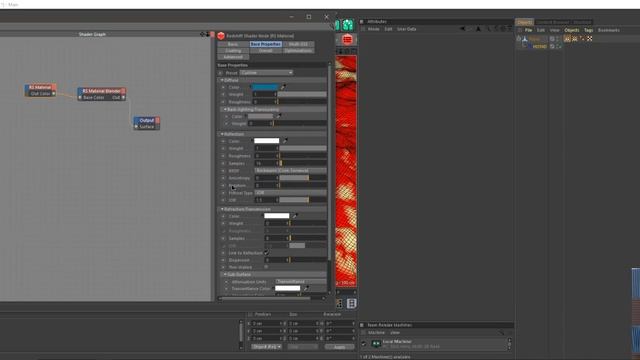Viewport: 640px width, 360px height.
Task: Open the Fresnel Type dropdown
Action: coord(290,193)
